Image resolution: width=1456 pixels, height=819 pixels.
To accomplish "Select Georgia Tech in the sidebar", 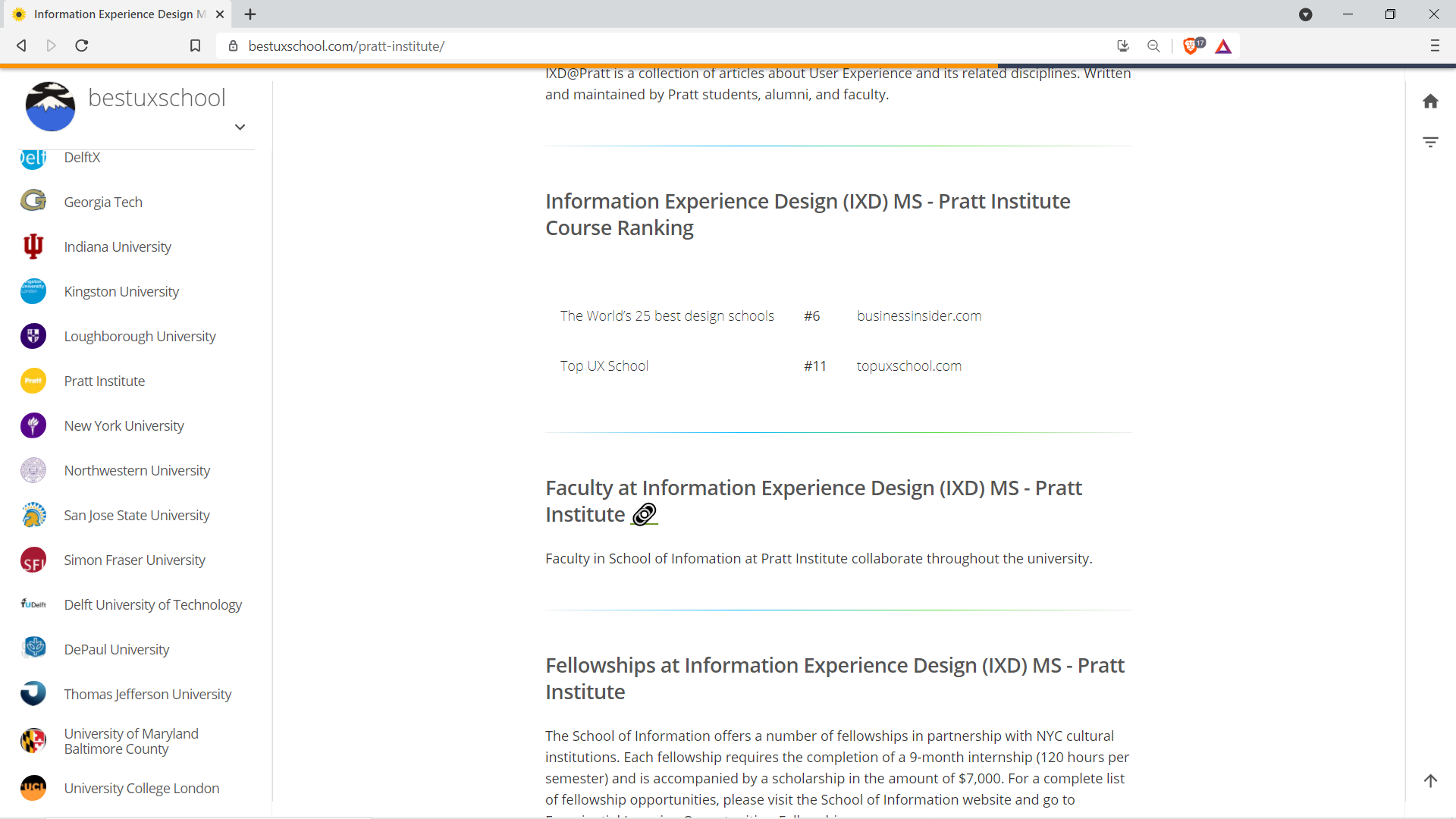I will pos(103,202).
